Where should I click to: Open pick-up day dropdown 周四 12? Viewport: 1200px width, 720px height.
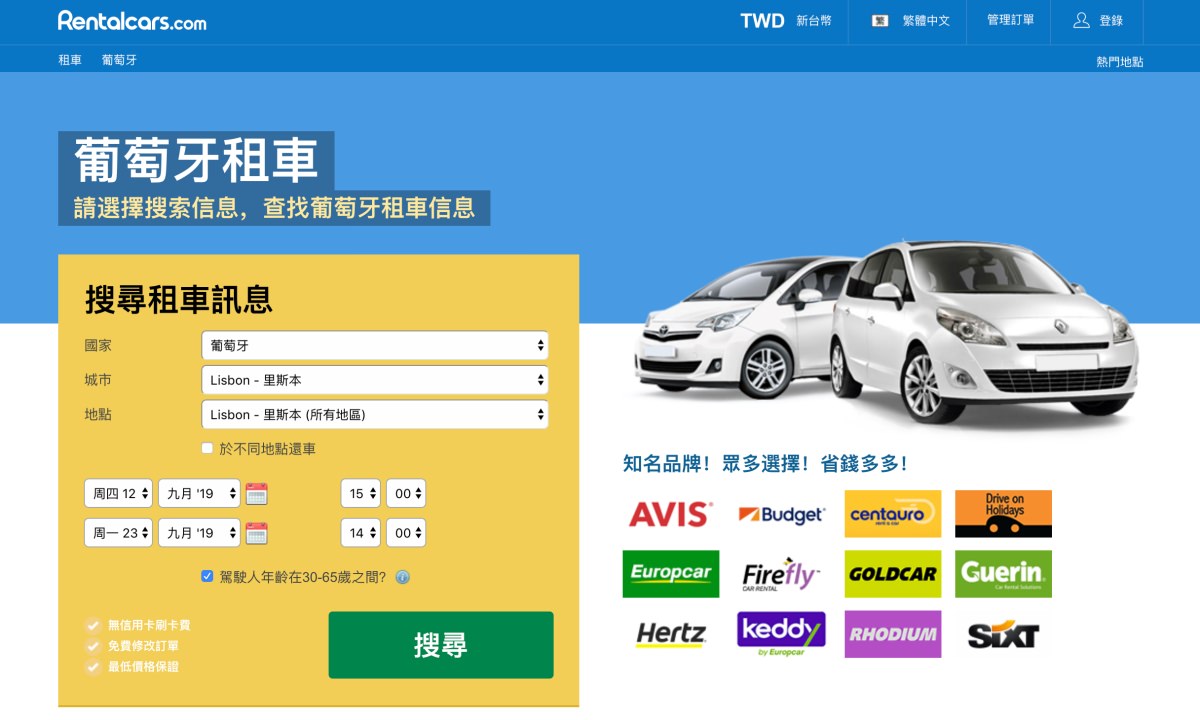[x=119, y=493]
